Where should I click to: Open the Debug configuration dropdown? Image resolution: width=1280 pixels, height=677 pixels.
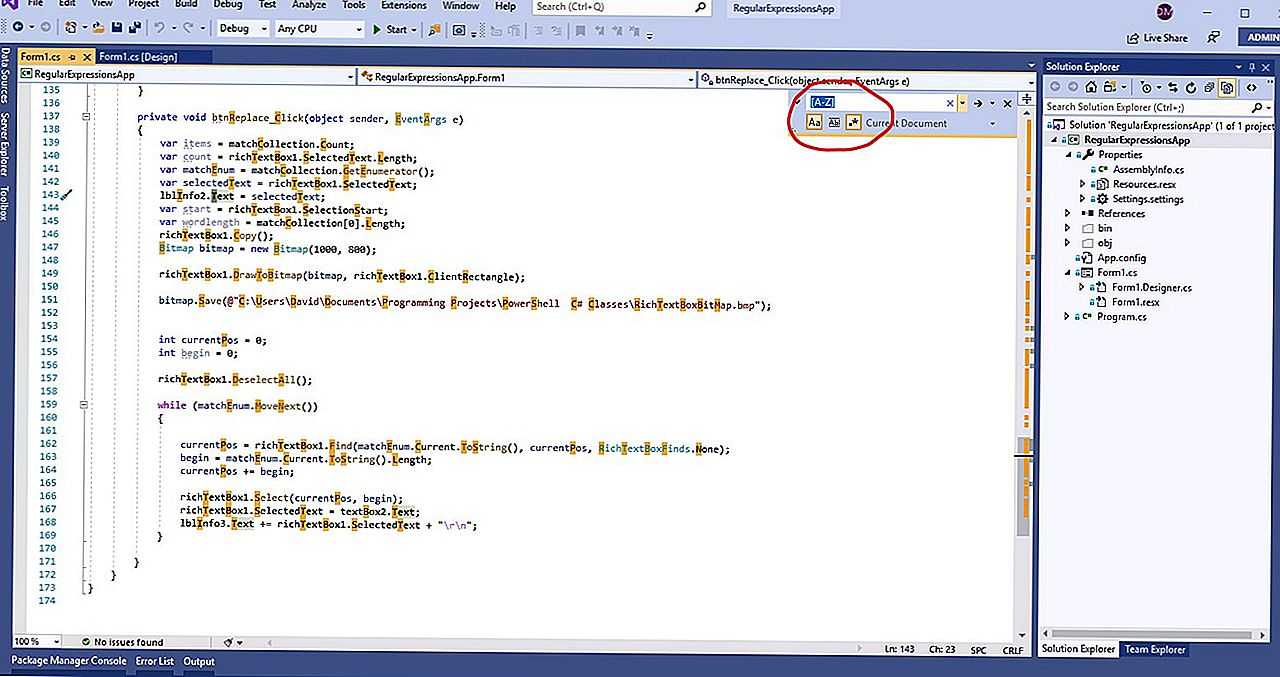tap(264, 29)
